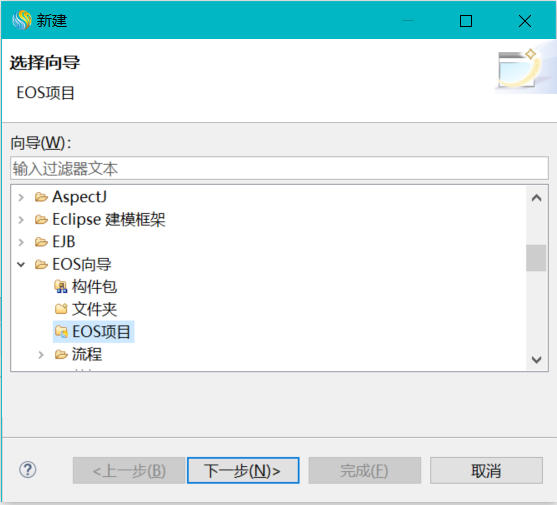Click the Eclipse 建模框架 folder icon

pos(41,220)
